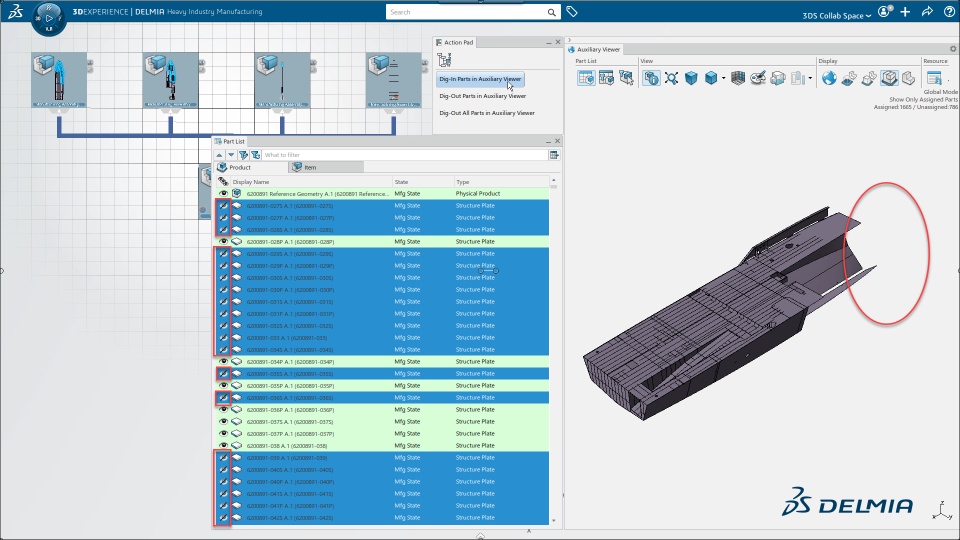
Task: Toggle visibility of 6200891 Reference Geometry row
Action: click(x=223, y=193)
